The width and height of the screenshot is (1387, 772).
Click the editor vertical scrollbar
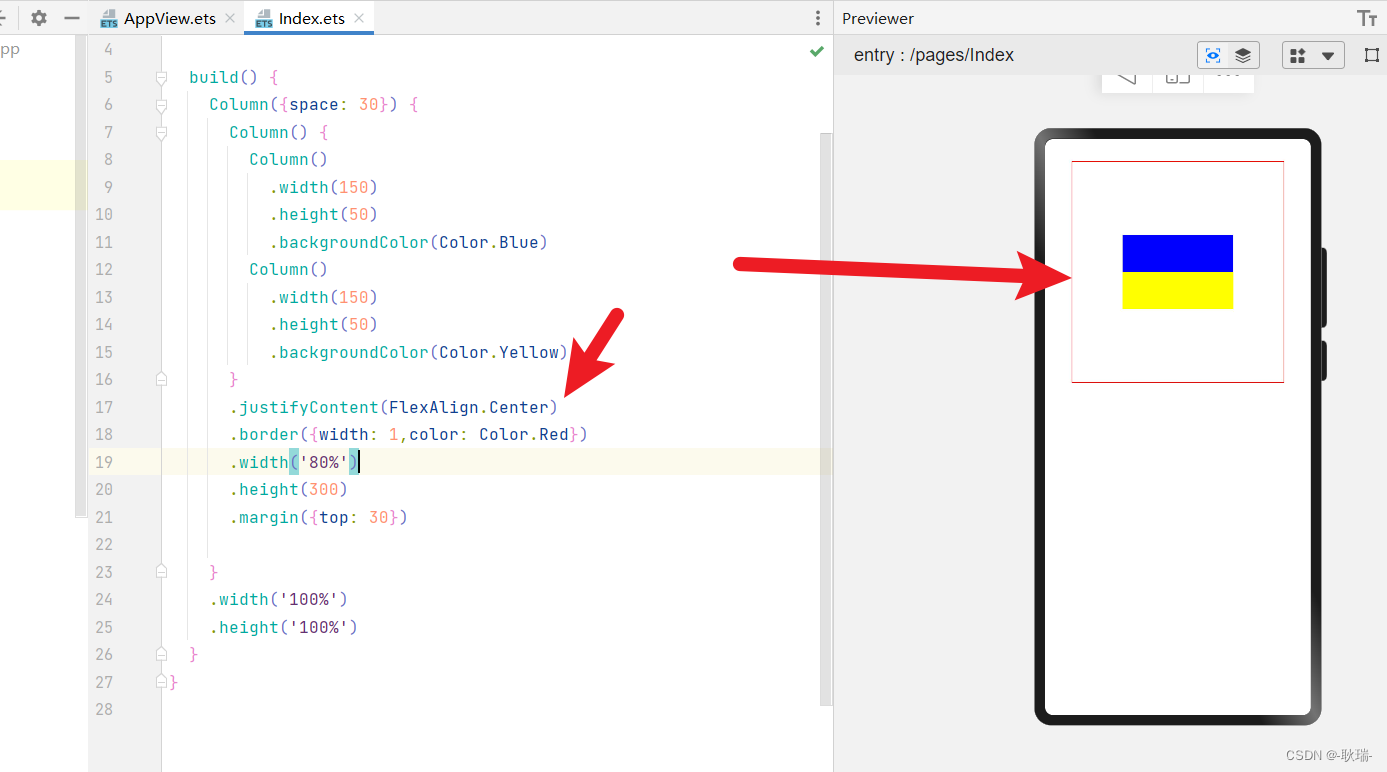click(x=826, y=418)
